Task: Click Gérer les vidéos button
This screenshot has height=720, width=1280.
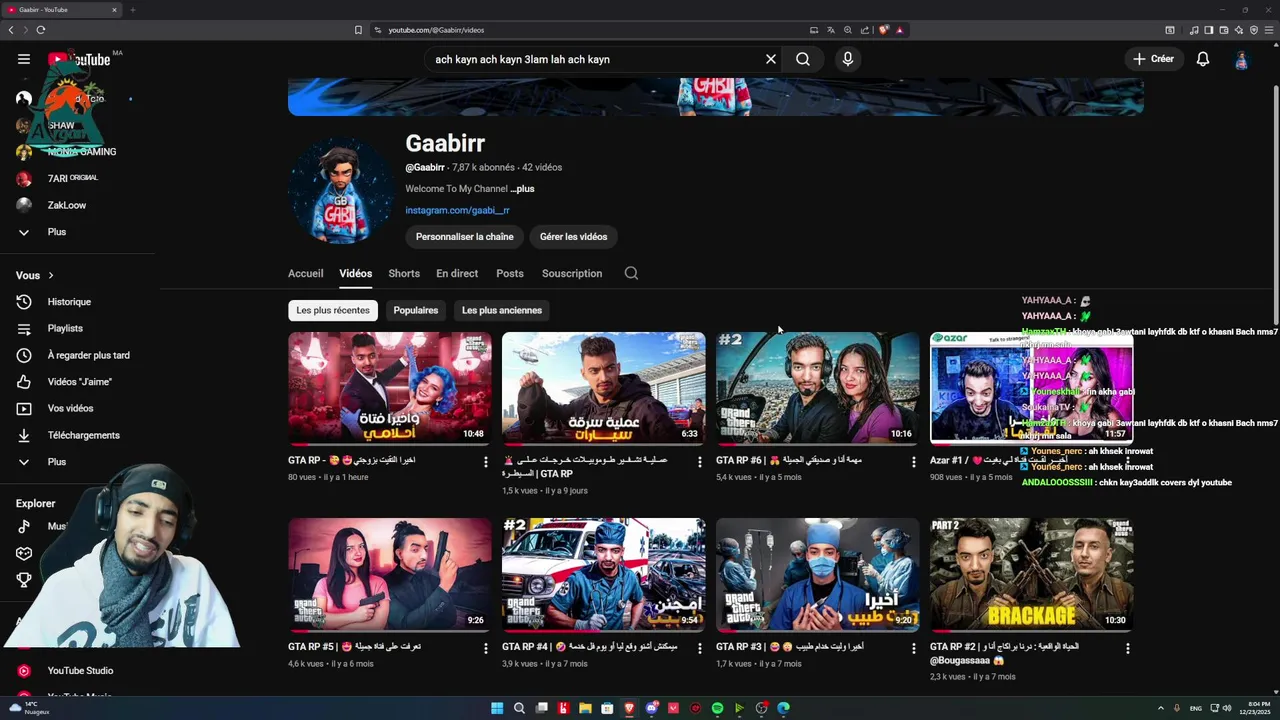Action: tap(573, 237)
